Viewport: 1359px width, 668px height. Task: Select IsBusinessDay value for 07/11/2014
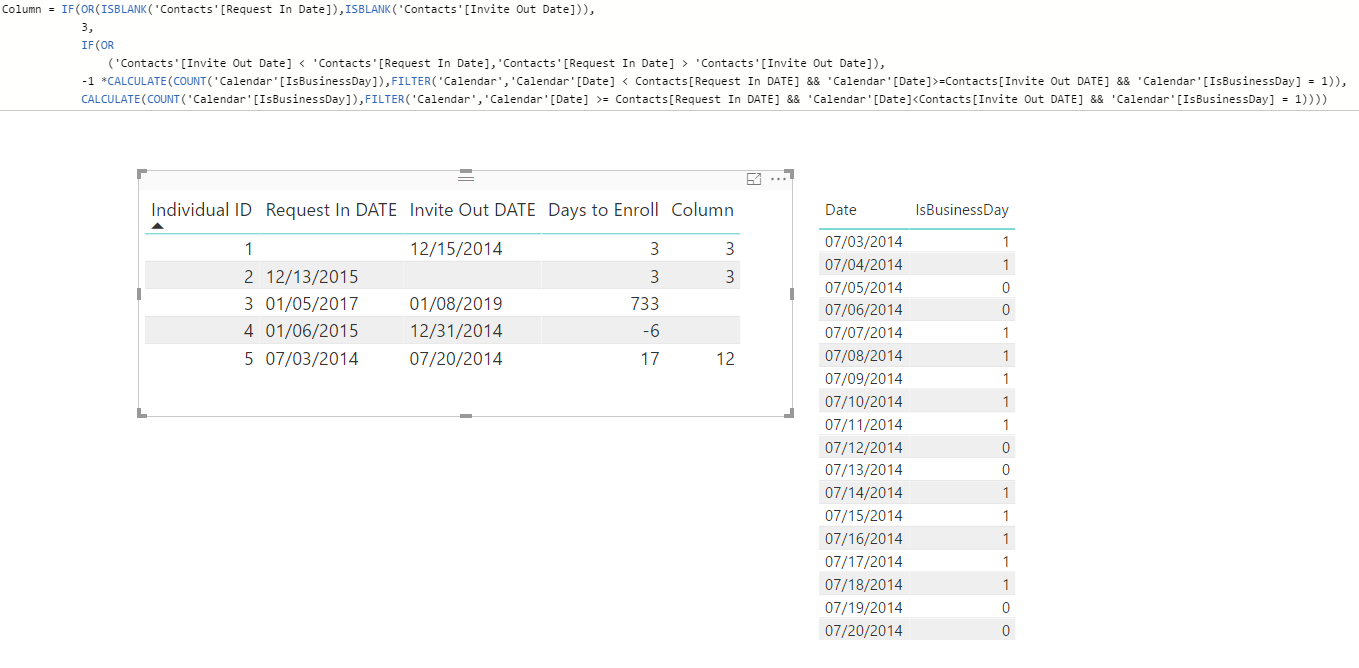tap(1005, 424)
